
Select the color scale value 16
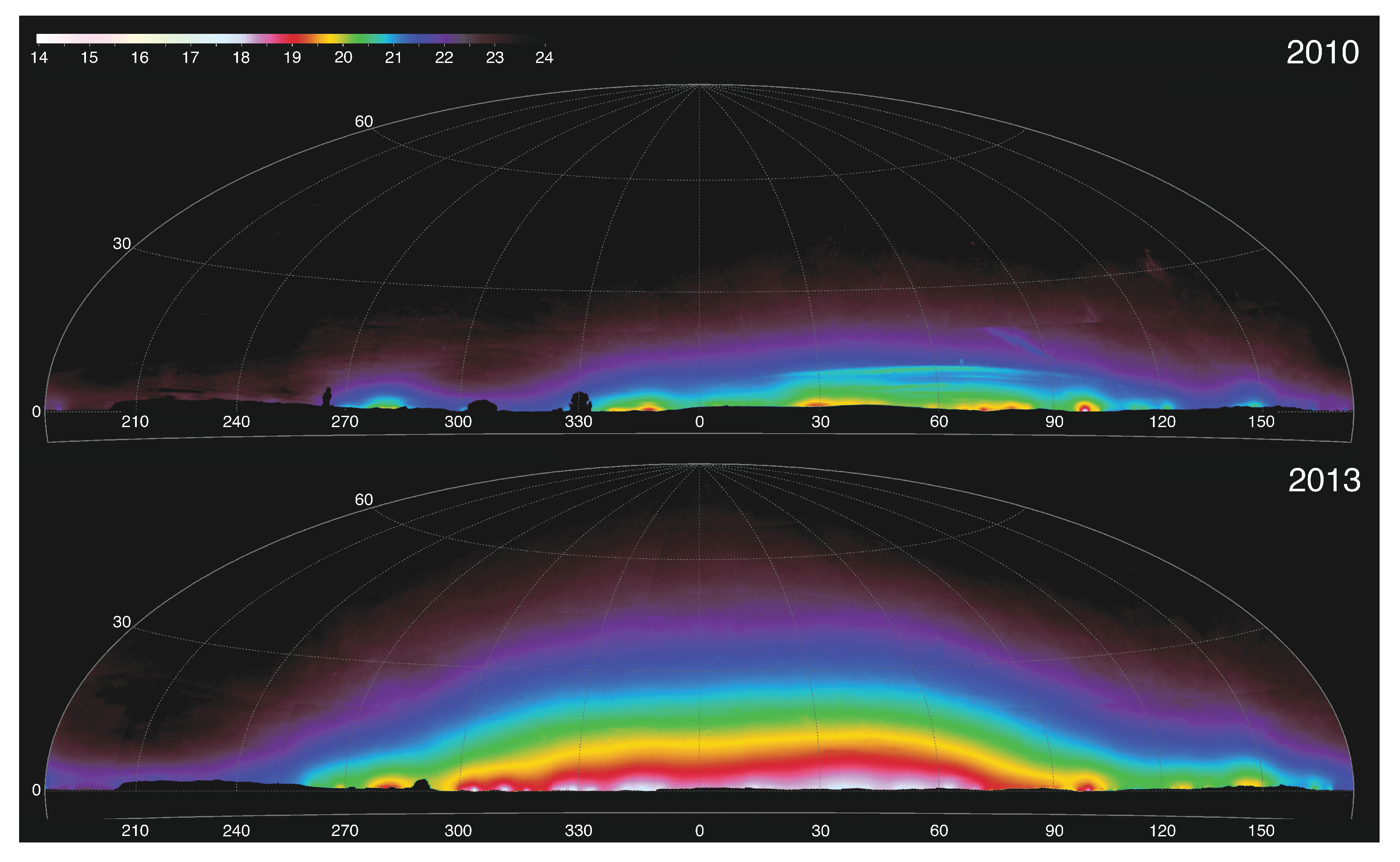coord(140,58)
